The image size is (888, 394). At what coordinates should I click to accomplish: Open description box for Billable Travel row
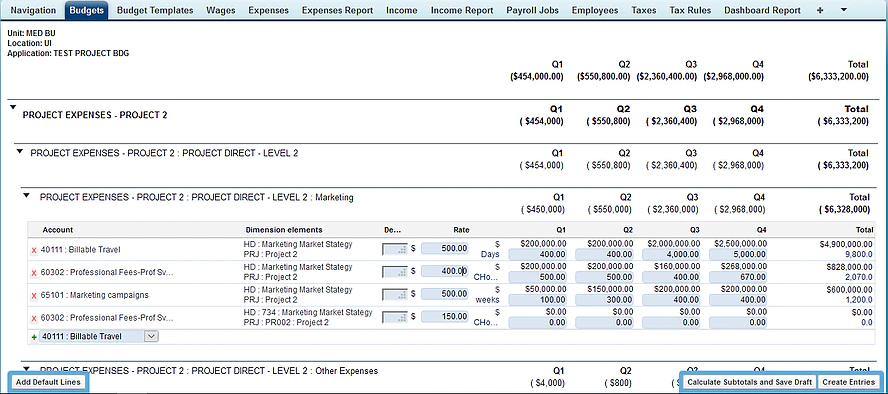coord(395,249)
